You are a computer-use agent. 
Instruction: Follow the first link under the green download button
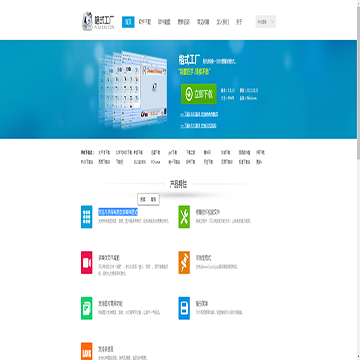tap(199, 114)
